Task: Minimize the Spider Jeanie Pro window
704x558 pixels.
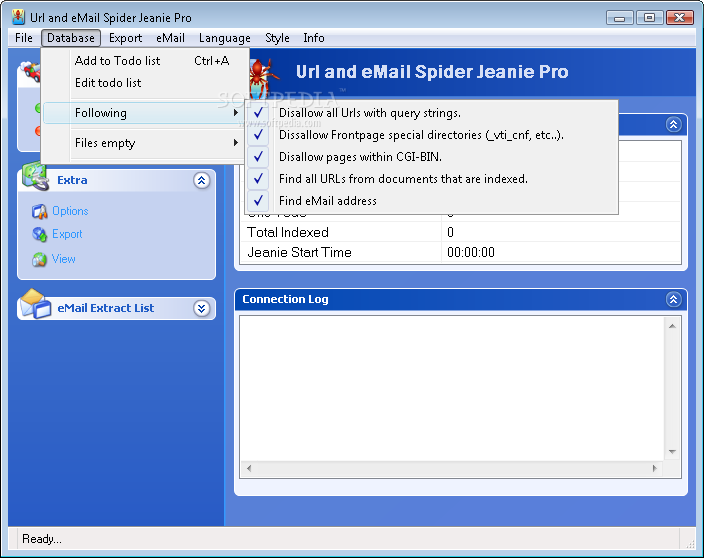Action: pos(620,18)
